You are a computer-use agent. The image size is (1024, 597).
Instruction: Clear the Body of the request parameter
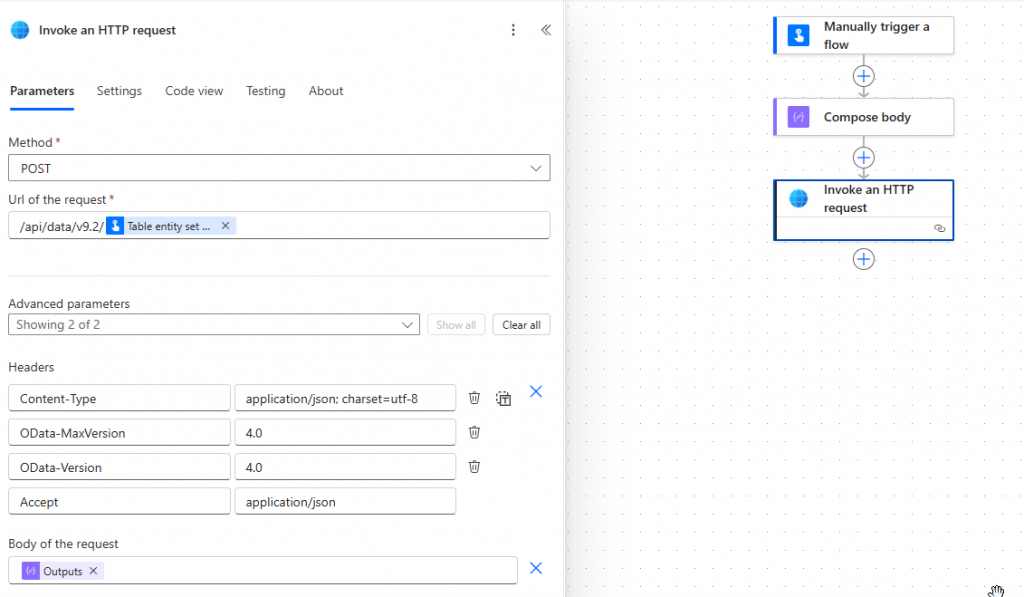pyautogui.click(x=536, y=568)
